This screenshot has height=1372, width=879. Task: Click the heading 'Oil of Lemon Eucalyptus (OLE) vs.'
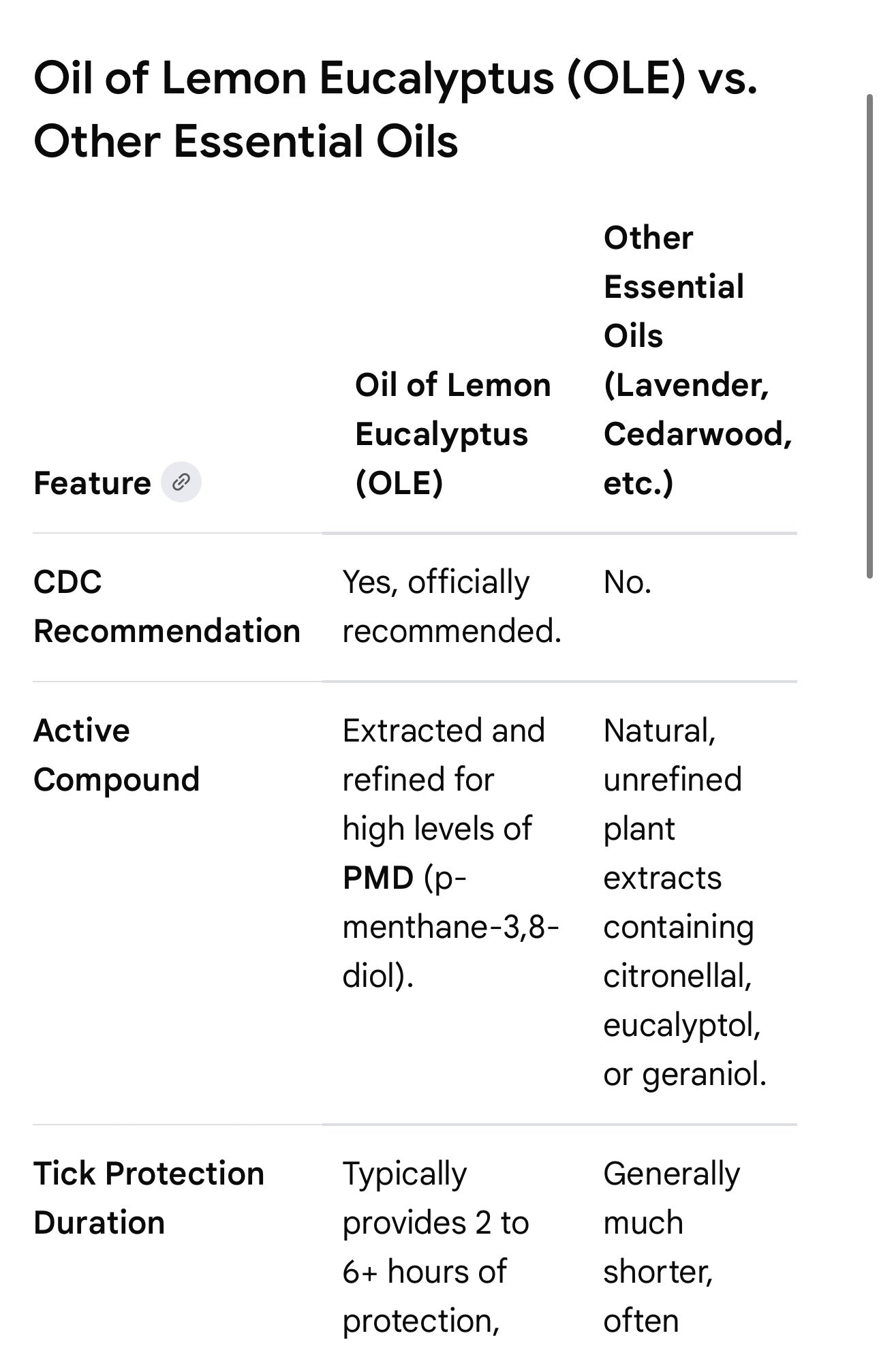395,78
